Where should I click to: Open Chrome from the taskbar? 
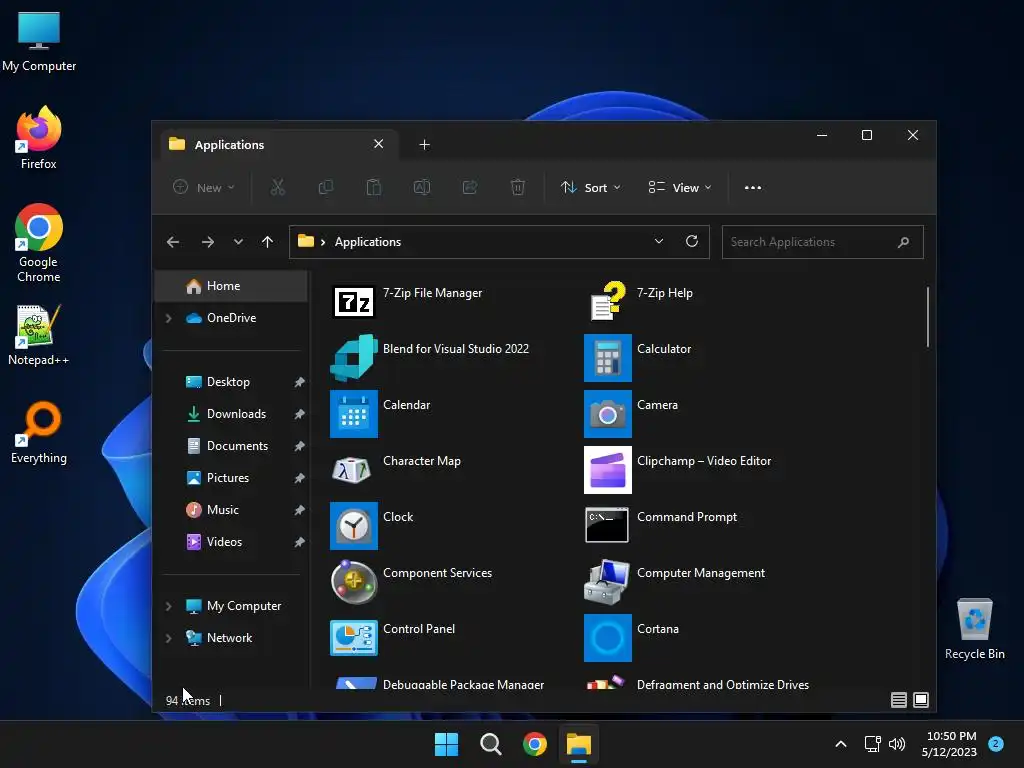(x=535, y=744)
